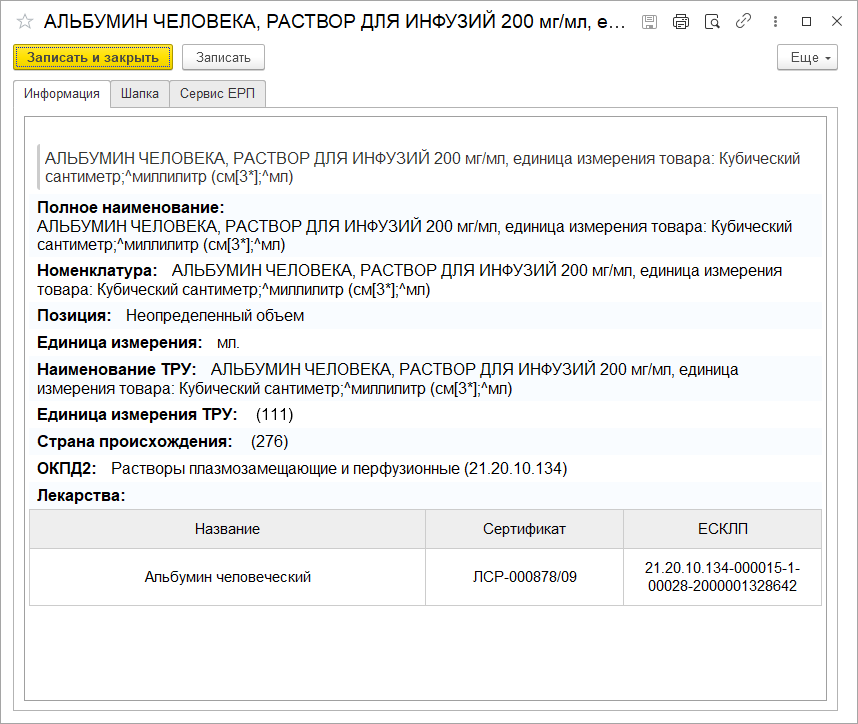Click the Лекарства label
The image size is (858, 724).
[x=81, y=496]
